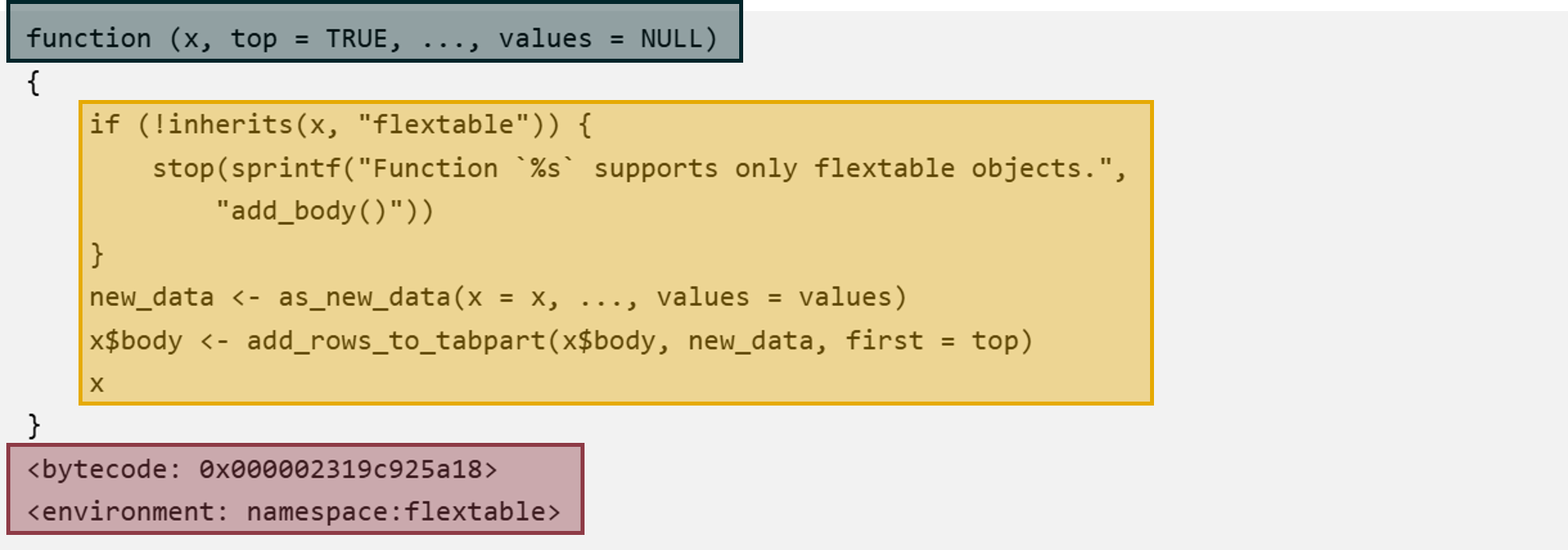Click "add_rows_to_tabpart" function call
Image resolution: width=1568 pixels, height=550 pixels.
(396, 341)
